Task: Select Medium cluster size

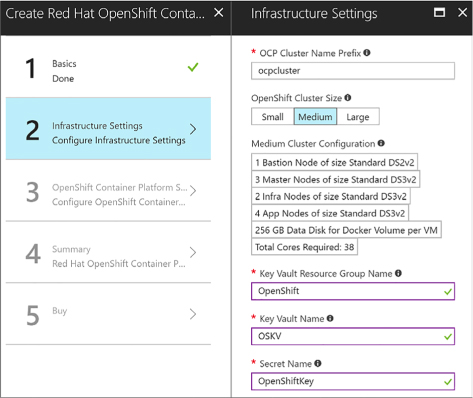Action: [x=315, y=117]
